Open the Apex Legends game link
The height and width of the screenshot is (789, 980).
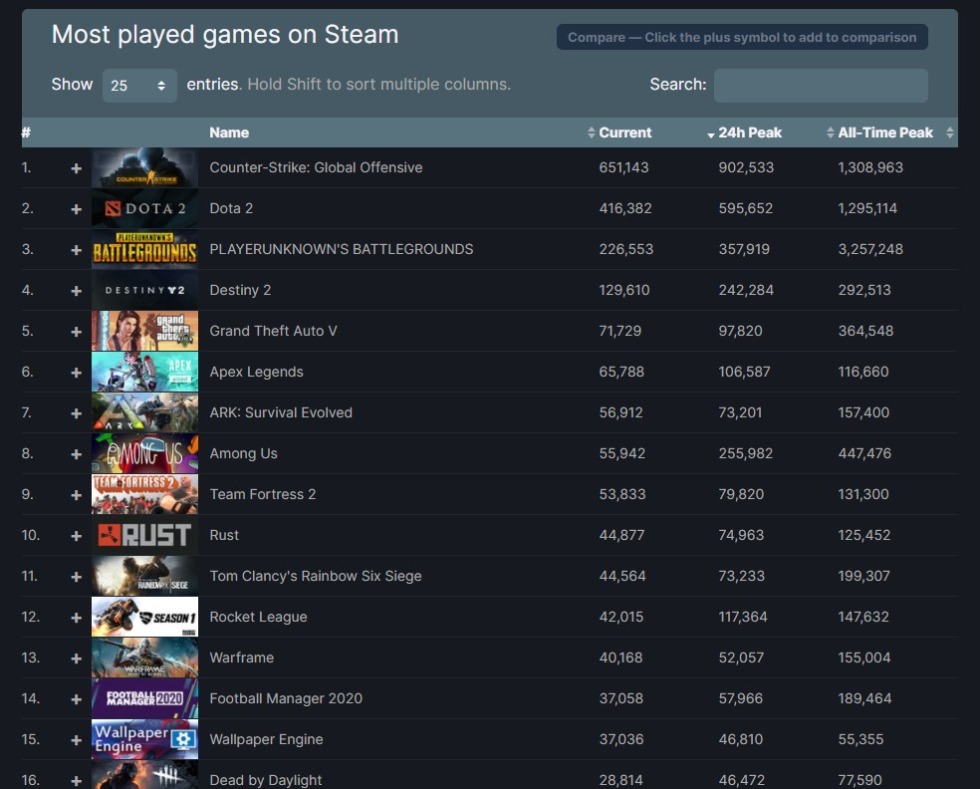(x=256, y=372)
